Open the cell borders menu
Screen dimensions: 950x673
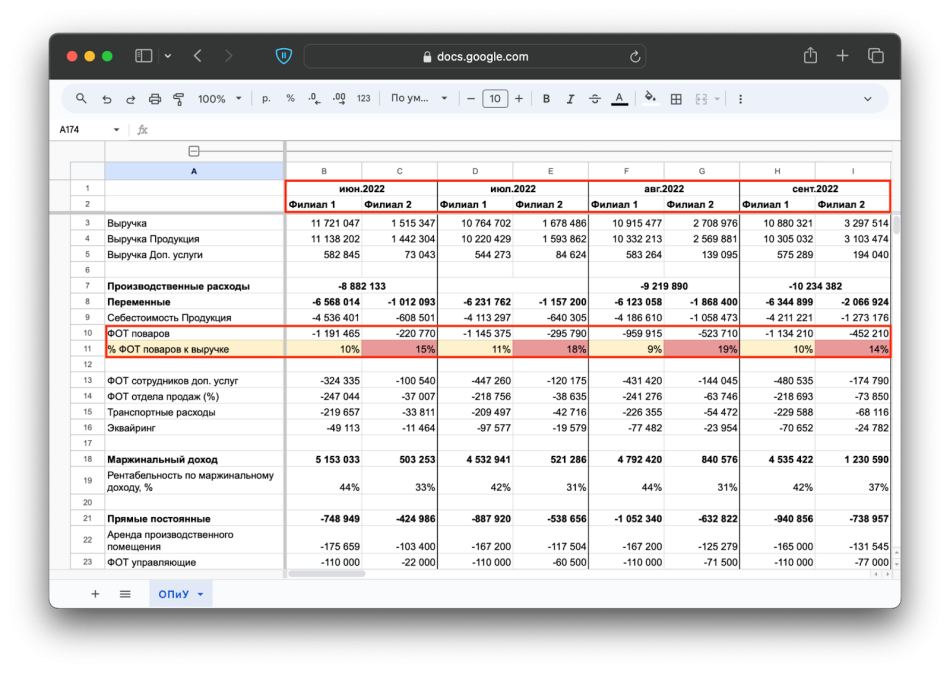[676, 99]
